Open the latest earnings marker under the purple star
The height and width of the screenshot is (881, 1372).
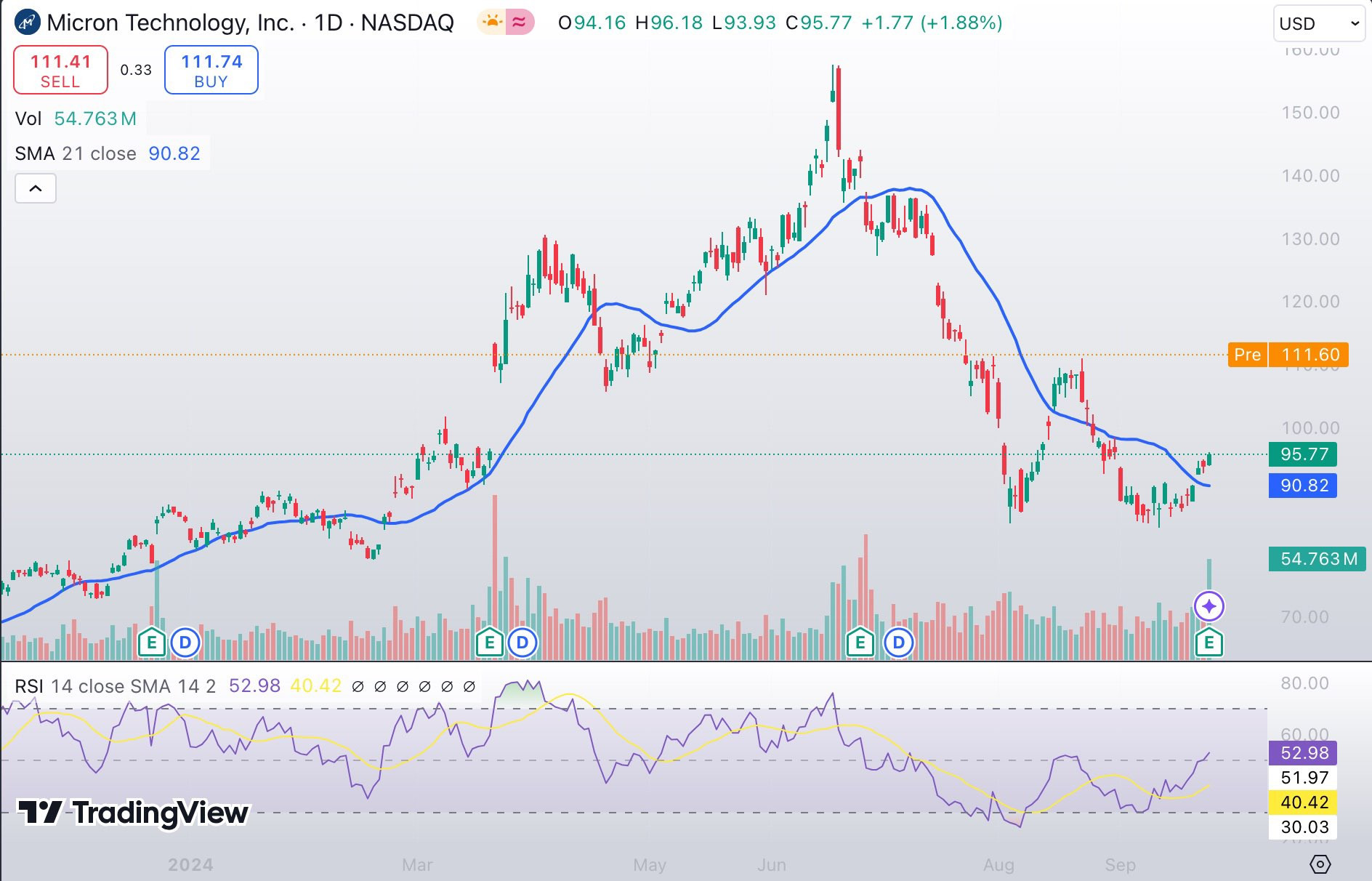1209,643
